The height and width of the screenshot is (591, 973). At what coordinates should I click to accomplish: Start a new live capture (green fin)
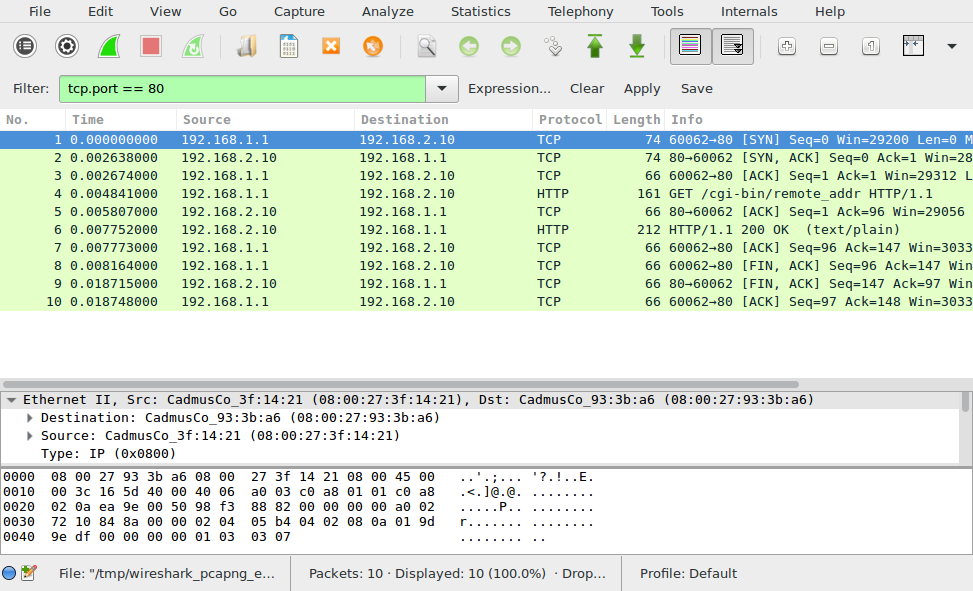[x=109, y=46]
